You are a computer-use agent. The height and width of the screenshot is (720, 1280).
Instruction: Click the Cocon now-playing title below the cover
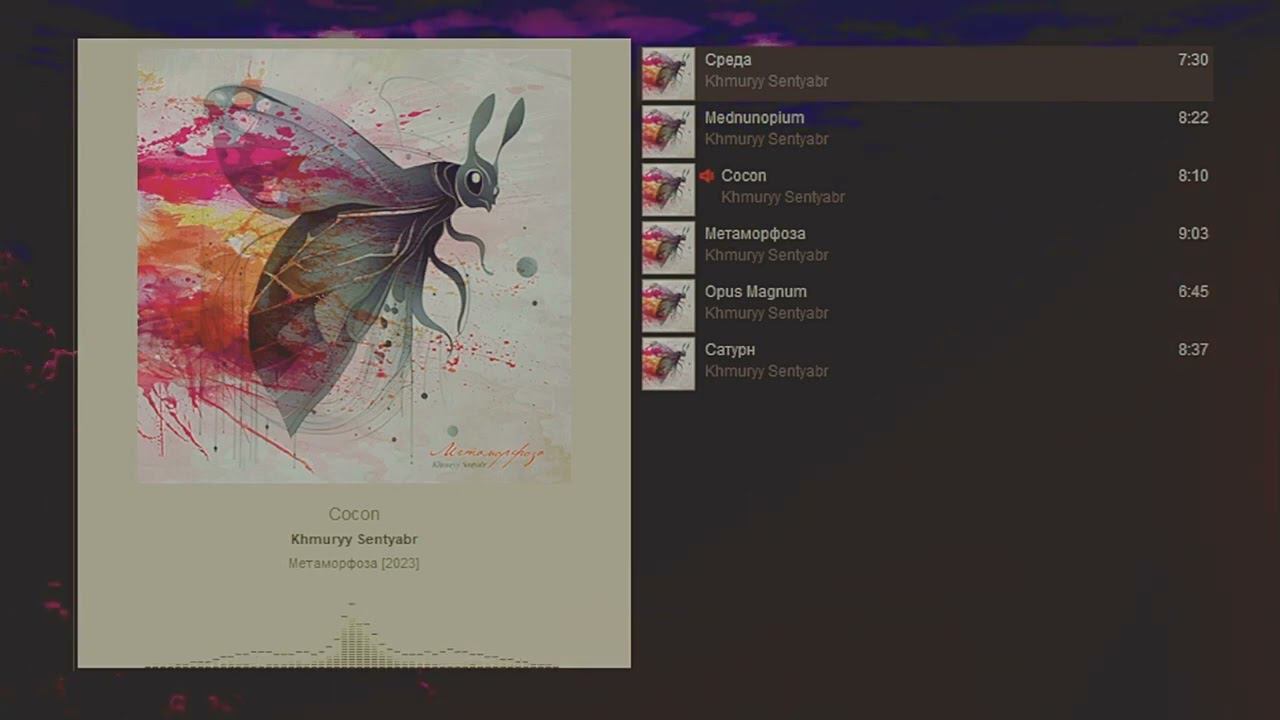(x=354, y=514)
